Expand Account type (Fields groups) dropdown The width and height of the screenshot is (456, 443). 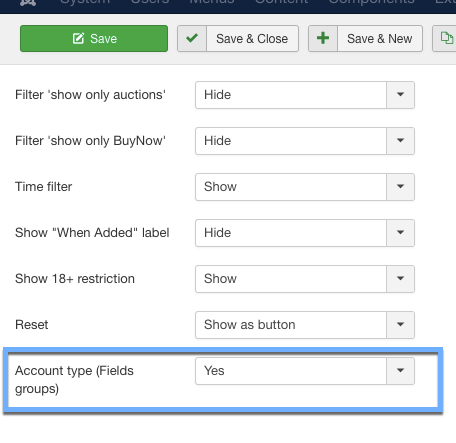(305, 371)
